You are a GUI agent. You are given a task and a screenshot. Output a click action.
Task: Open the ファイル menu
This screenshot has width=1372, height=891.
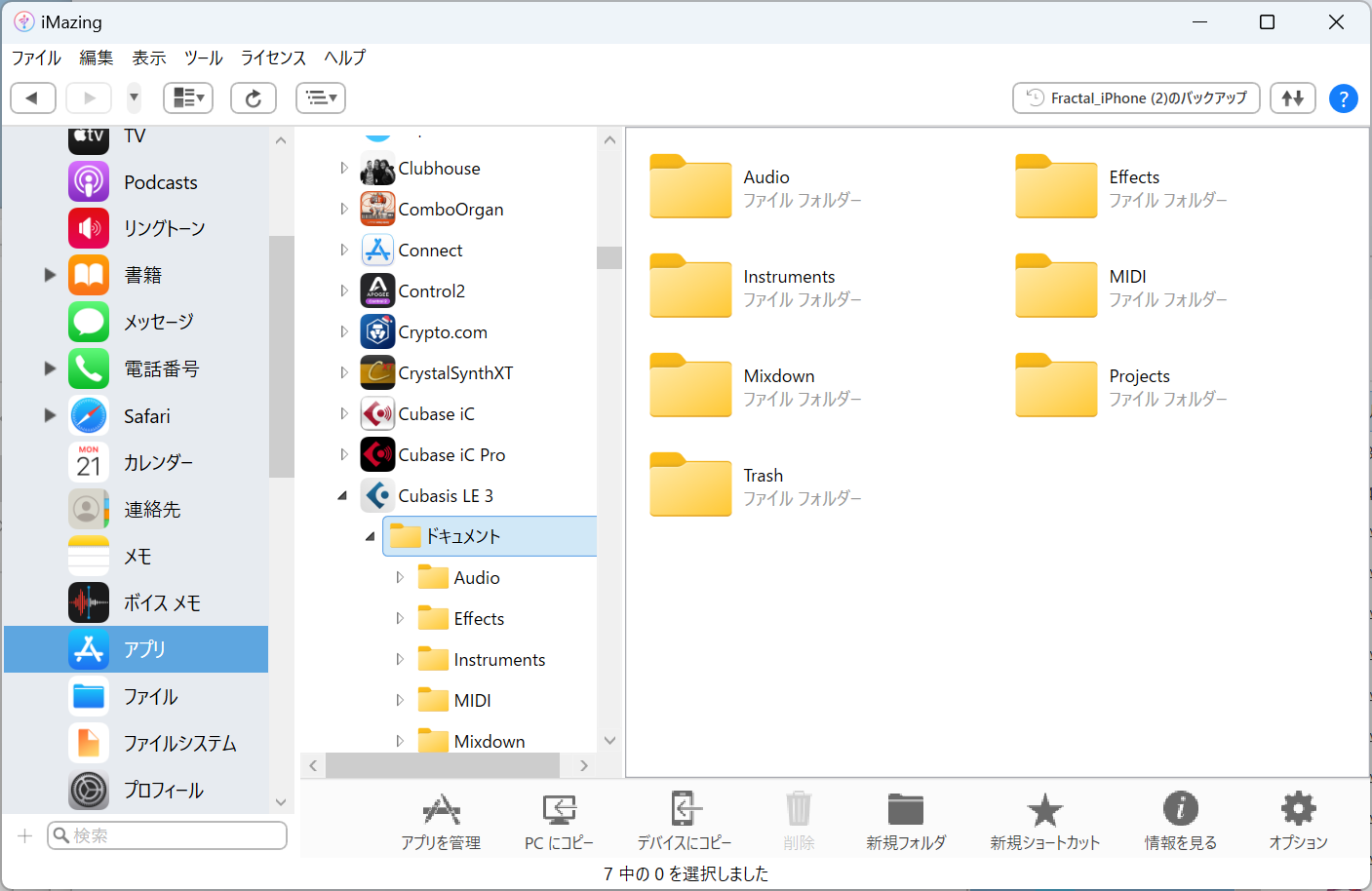coord(36,58)
